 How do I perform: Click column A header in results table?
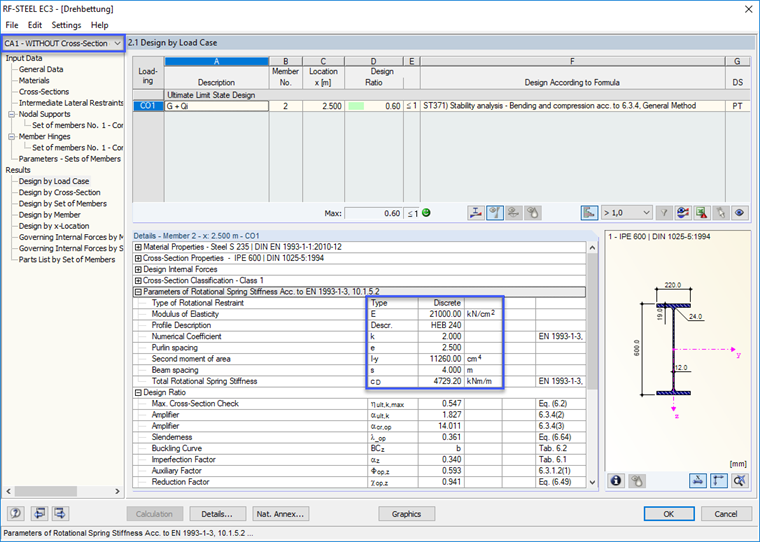coord(216,61)
